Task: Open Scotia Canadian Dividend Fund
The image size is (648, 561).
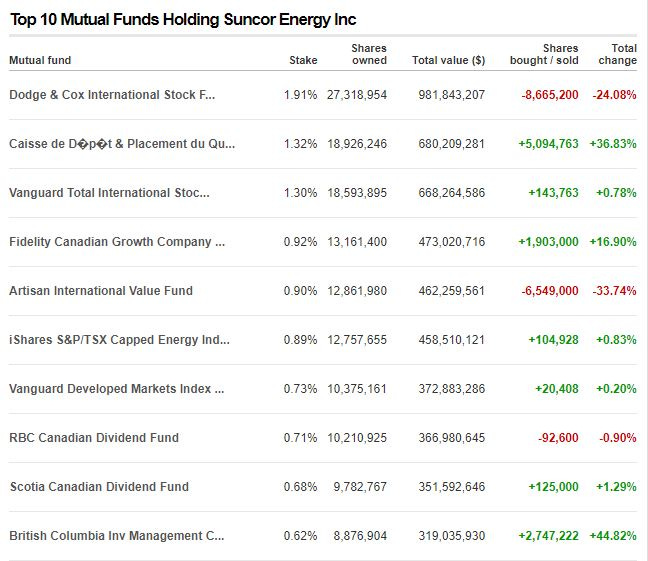Action: pos(99,487)
